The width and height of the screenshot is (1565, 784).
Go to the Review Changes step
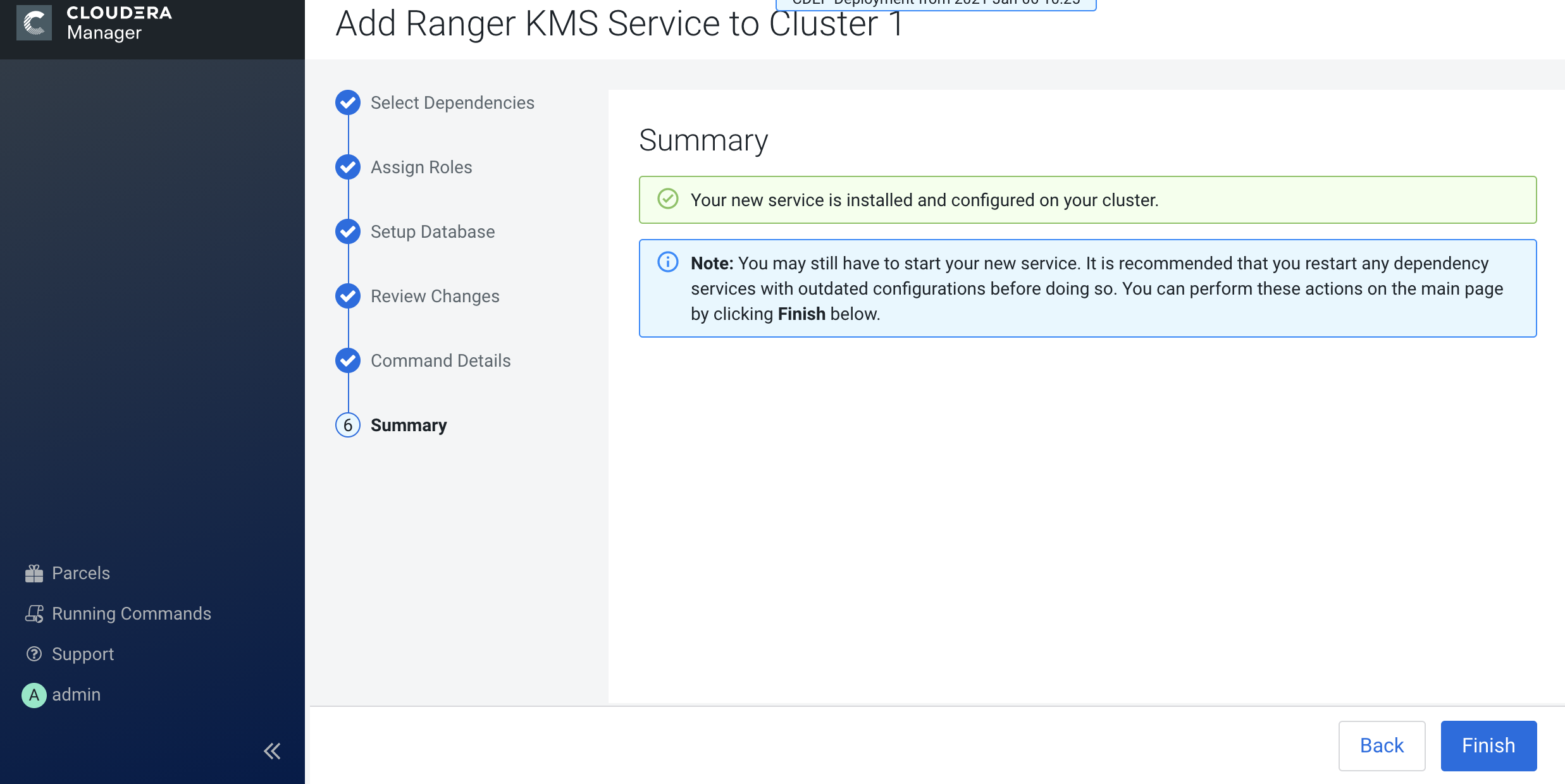coord(435,296)
